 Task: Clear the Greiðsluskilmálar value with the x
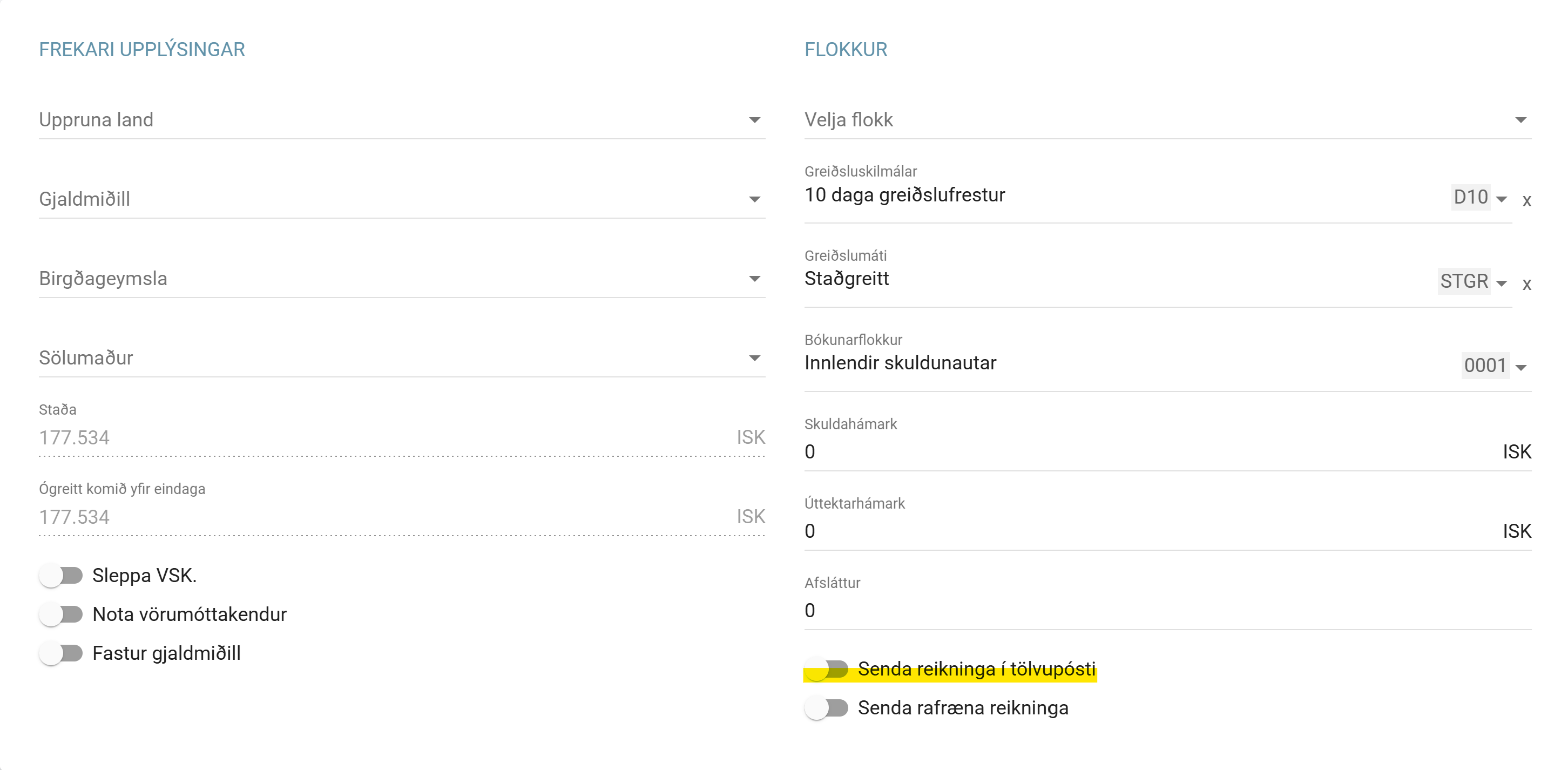pos(1526,200)
